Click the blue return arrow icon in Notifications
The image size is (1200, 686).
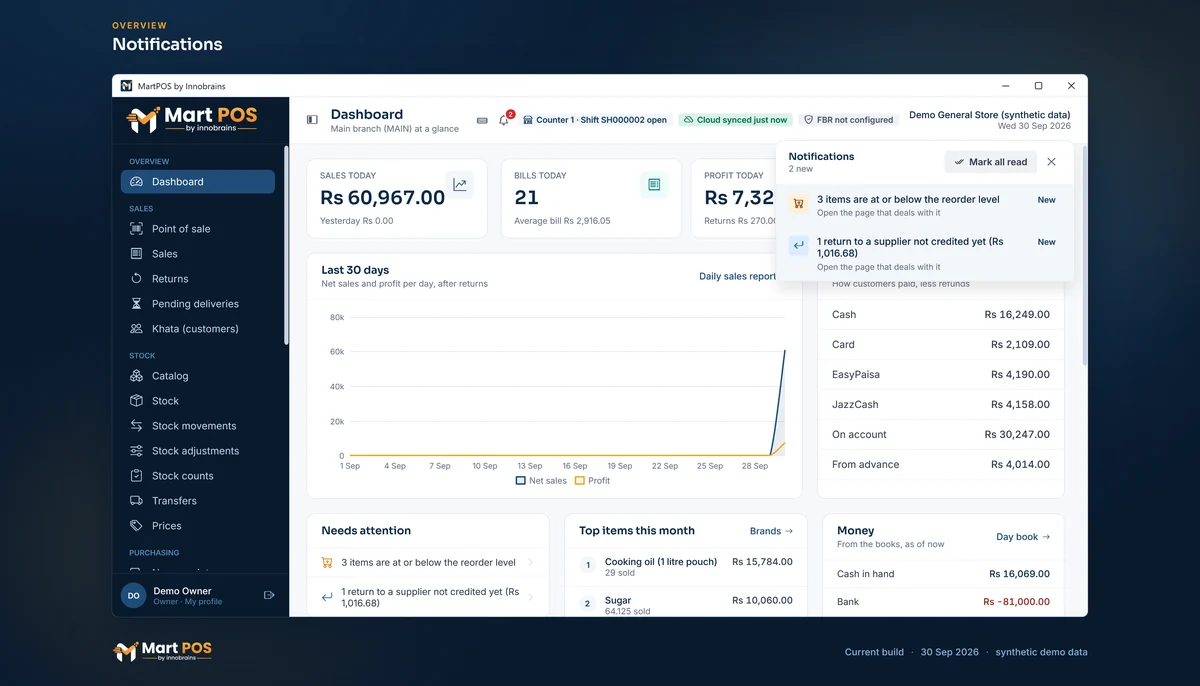tap(798, 245)
